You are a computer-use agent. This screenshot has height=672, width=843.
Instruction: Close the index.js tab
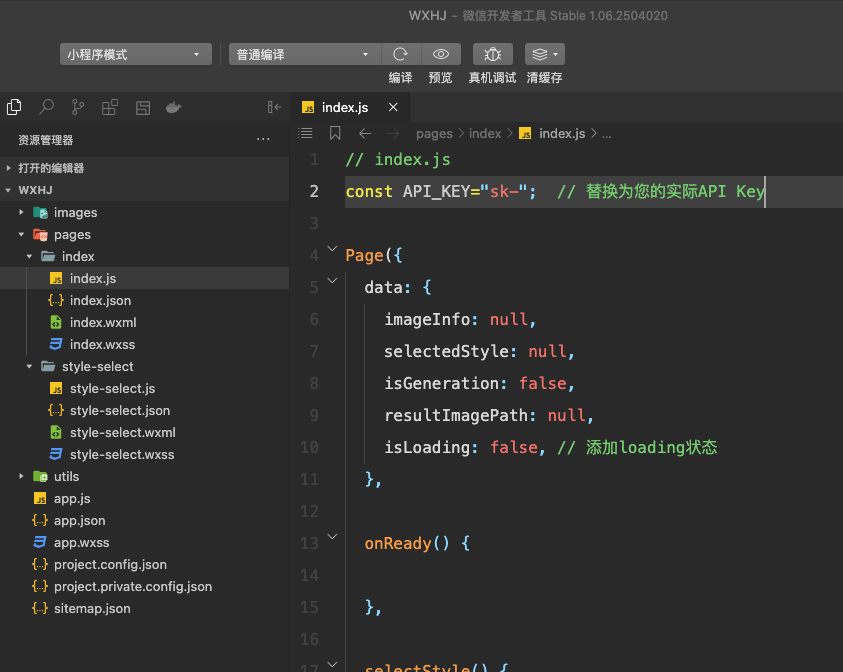pyautogui.click(x=393, y=107)
